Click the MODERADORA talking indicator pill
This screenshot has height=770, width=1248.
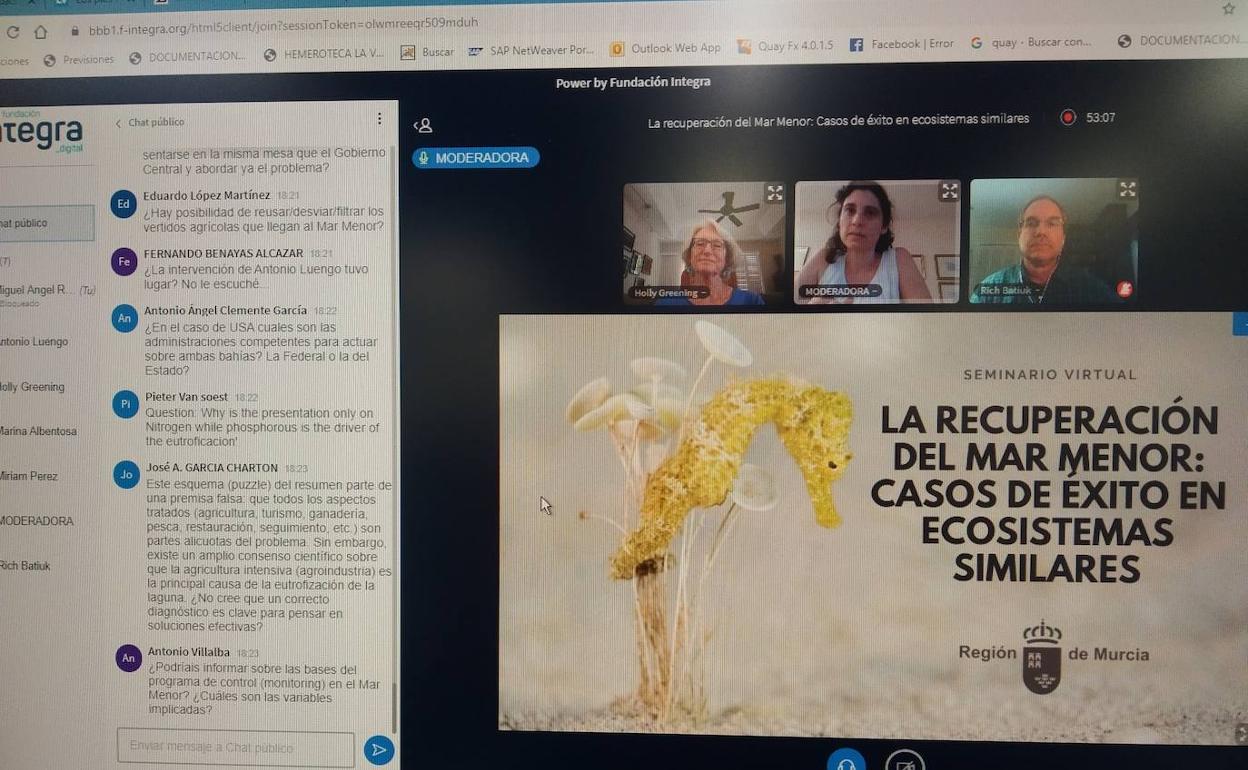coord(475,158)
